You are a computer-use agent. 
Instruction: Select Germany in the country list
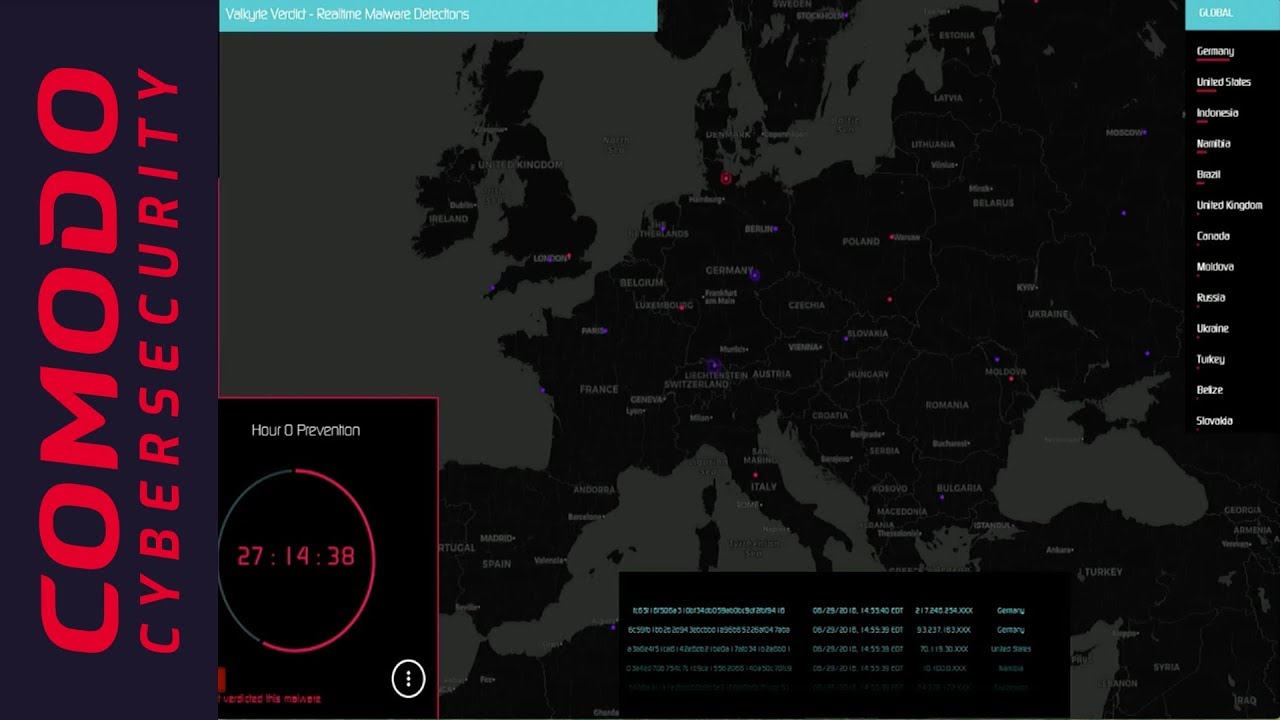(x=1215, y=51)
